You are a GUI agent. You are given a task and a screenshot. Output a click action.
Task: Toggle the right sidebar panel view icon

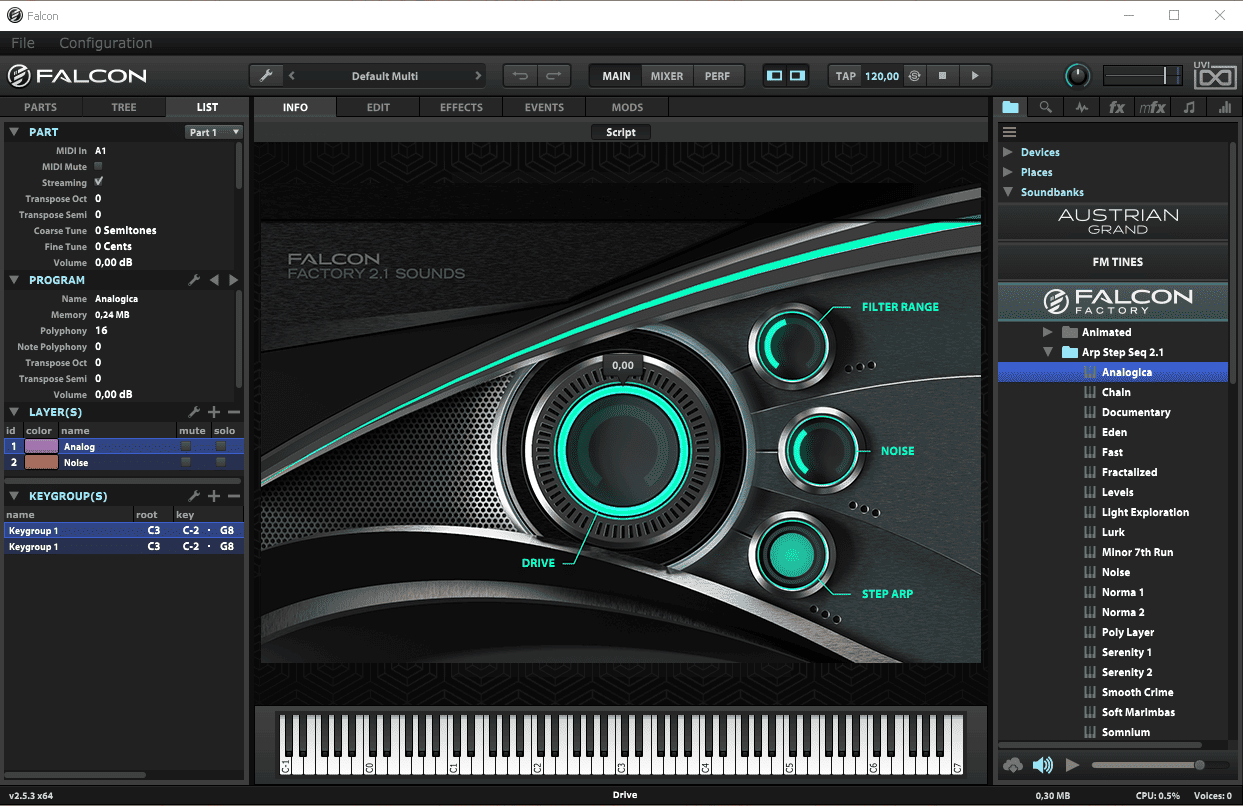pyautogui.click(x=797, y=76)
